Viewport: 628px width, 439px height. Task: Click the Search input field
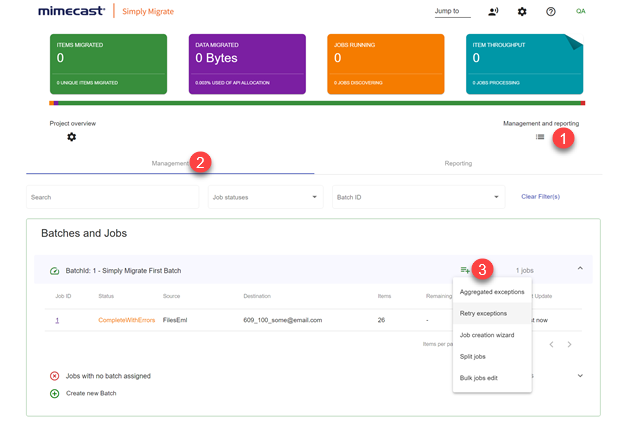tap(112, 197)
